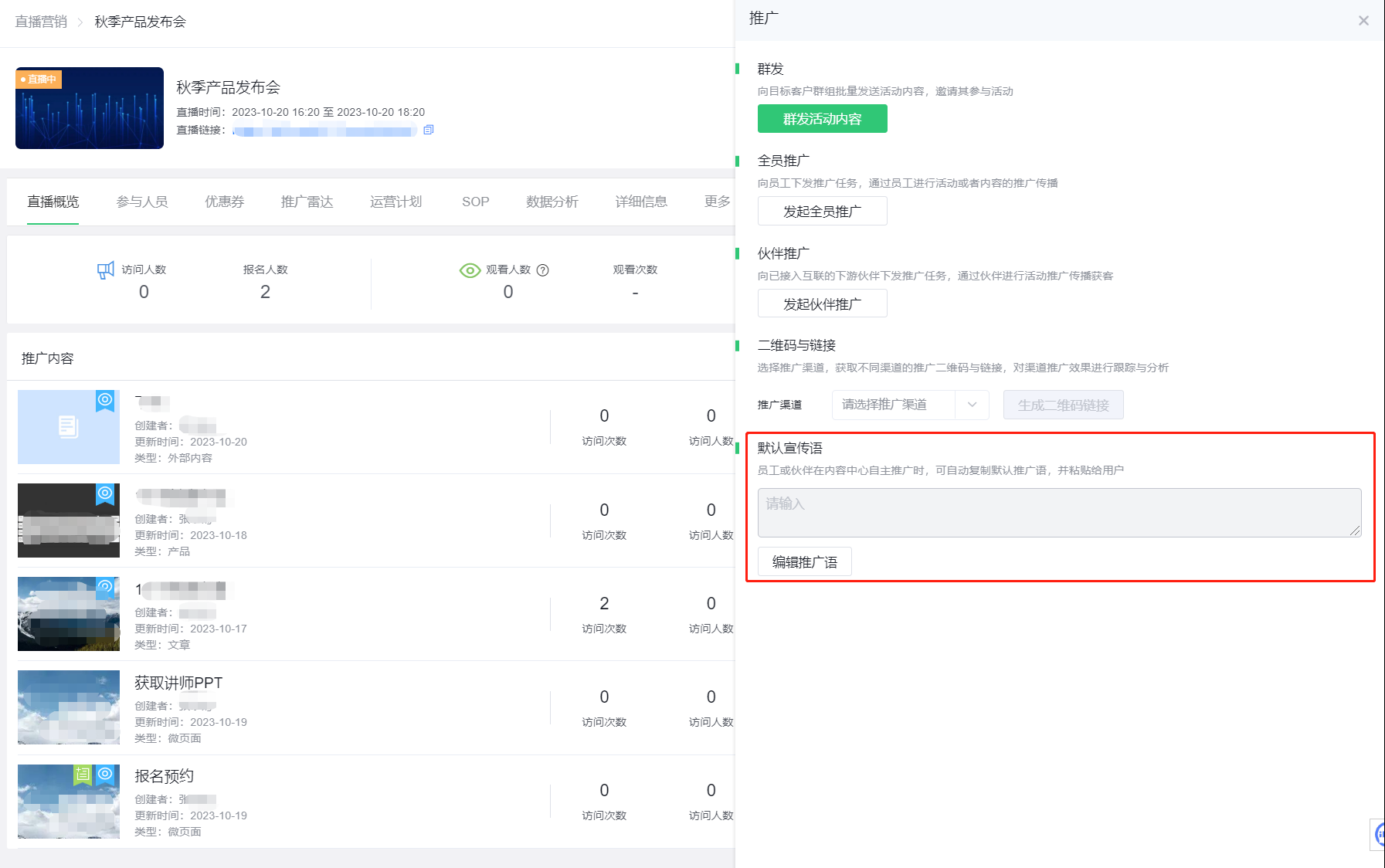This screenshot has width=1385, height=868.
Task: Click the green eye icon beside 观看人数
Action: (x=470, y=270)
